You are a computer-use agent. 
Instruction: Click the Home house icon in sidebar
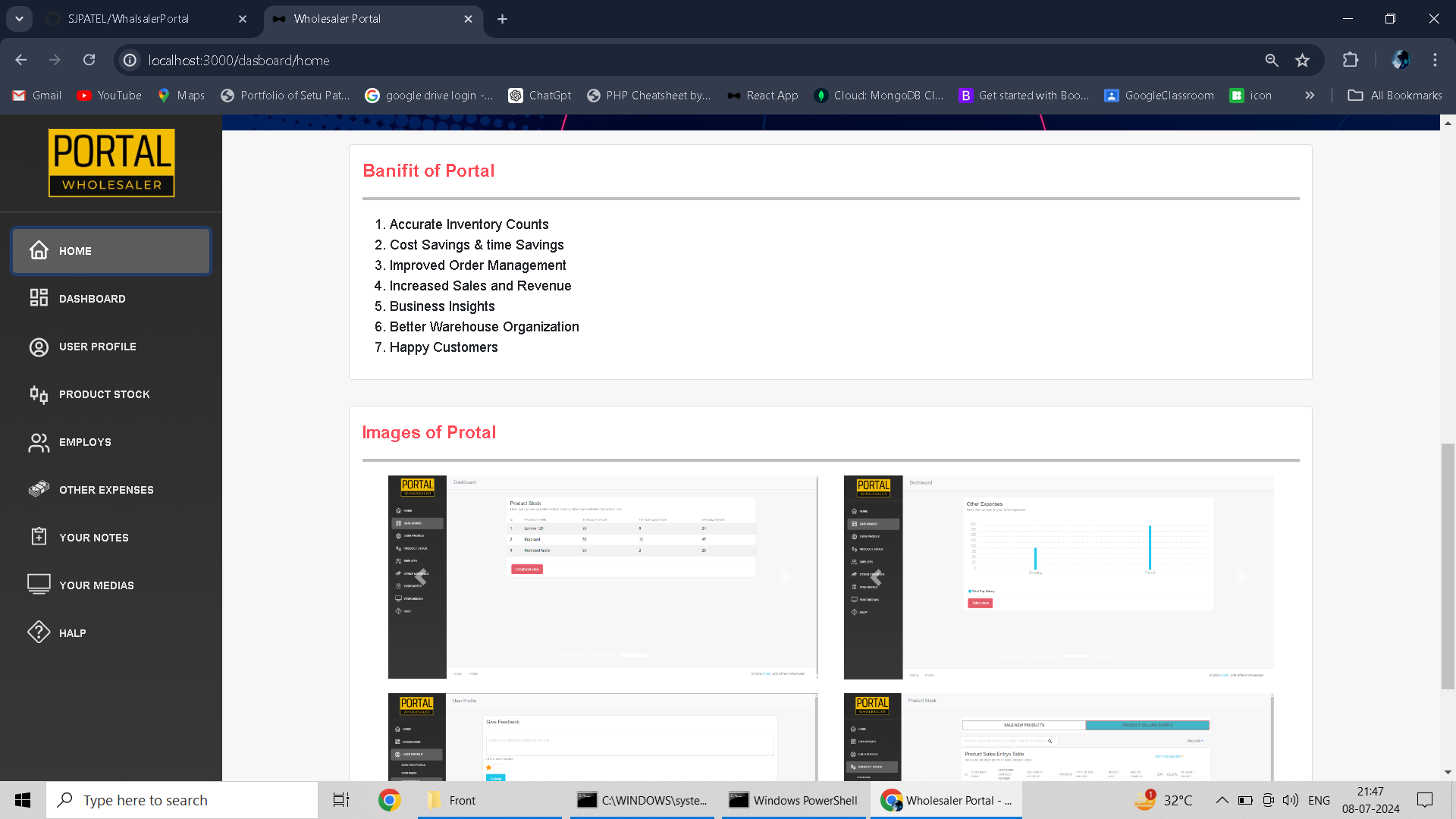pos(39,250)
